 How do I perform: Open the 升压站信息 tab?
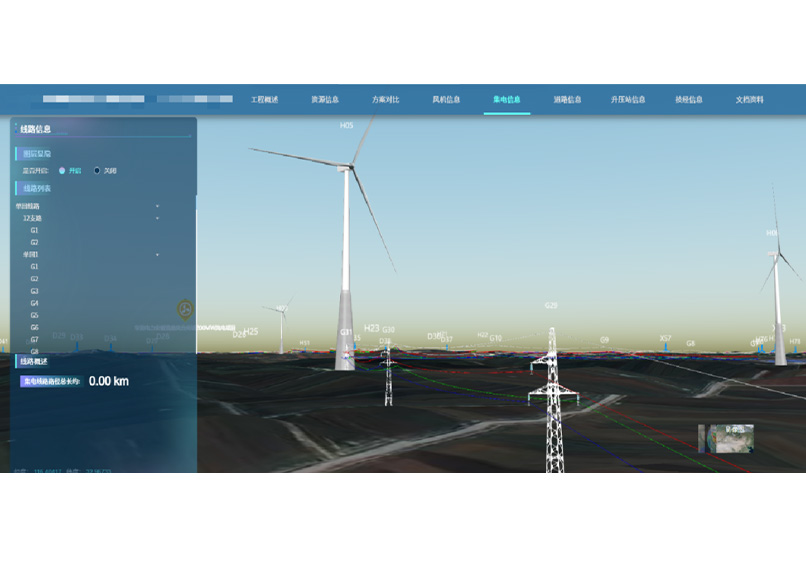628,100
